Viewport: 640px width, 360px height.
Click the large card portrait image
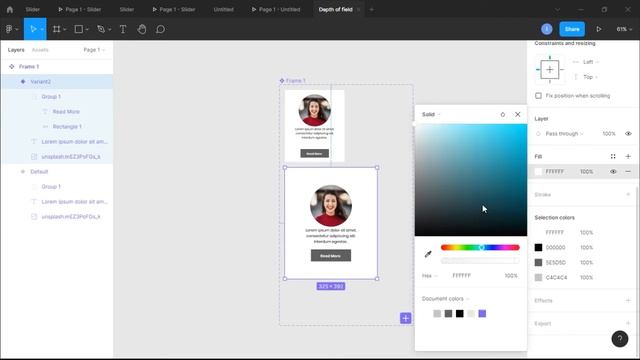(x=331, y=205)
